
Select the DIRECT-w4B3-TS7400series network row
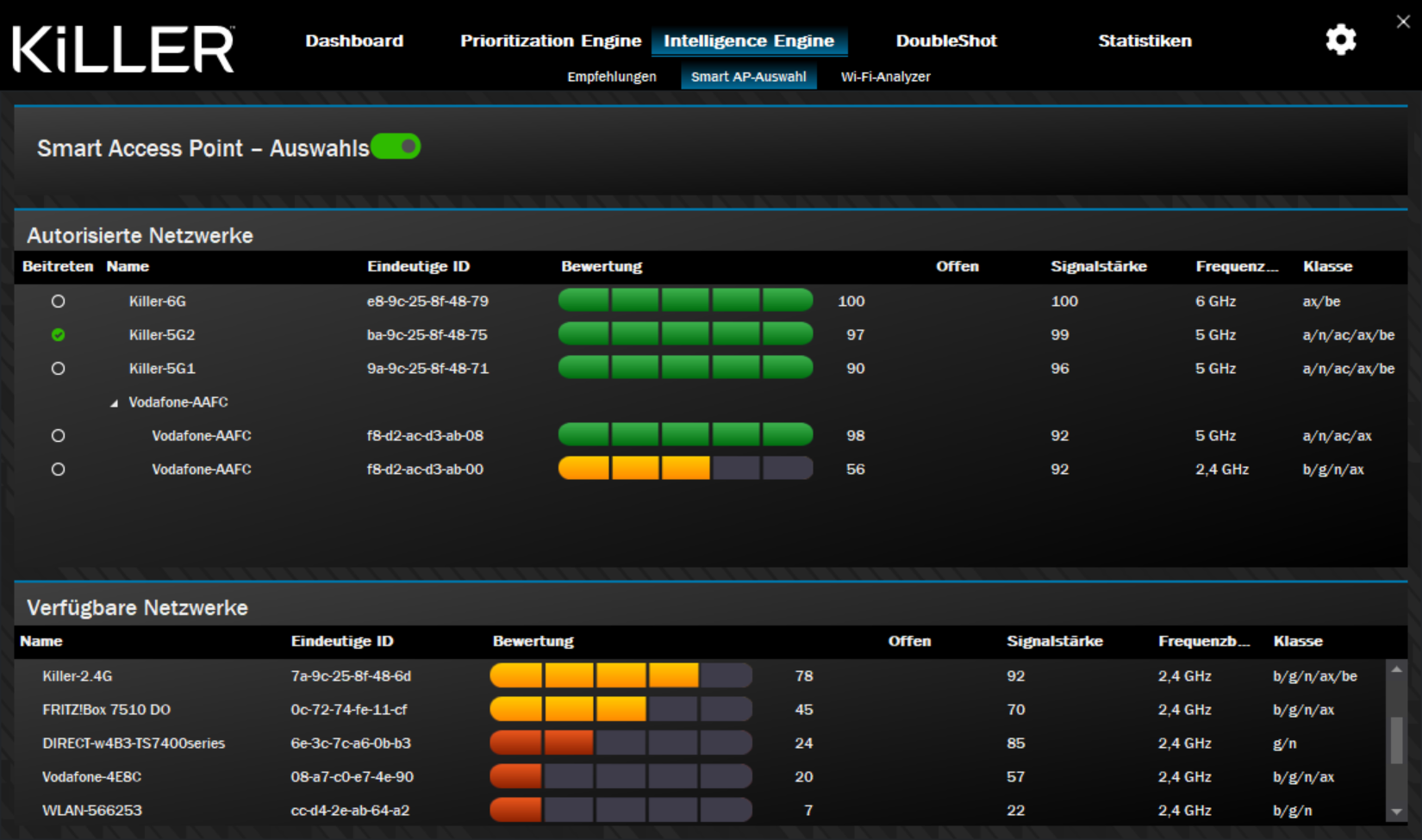(700, 744)
